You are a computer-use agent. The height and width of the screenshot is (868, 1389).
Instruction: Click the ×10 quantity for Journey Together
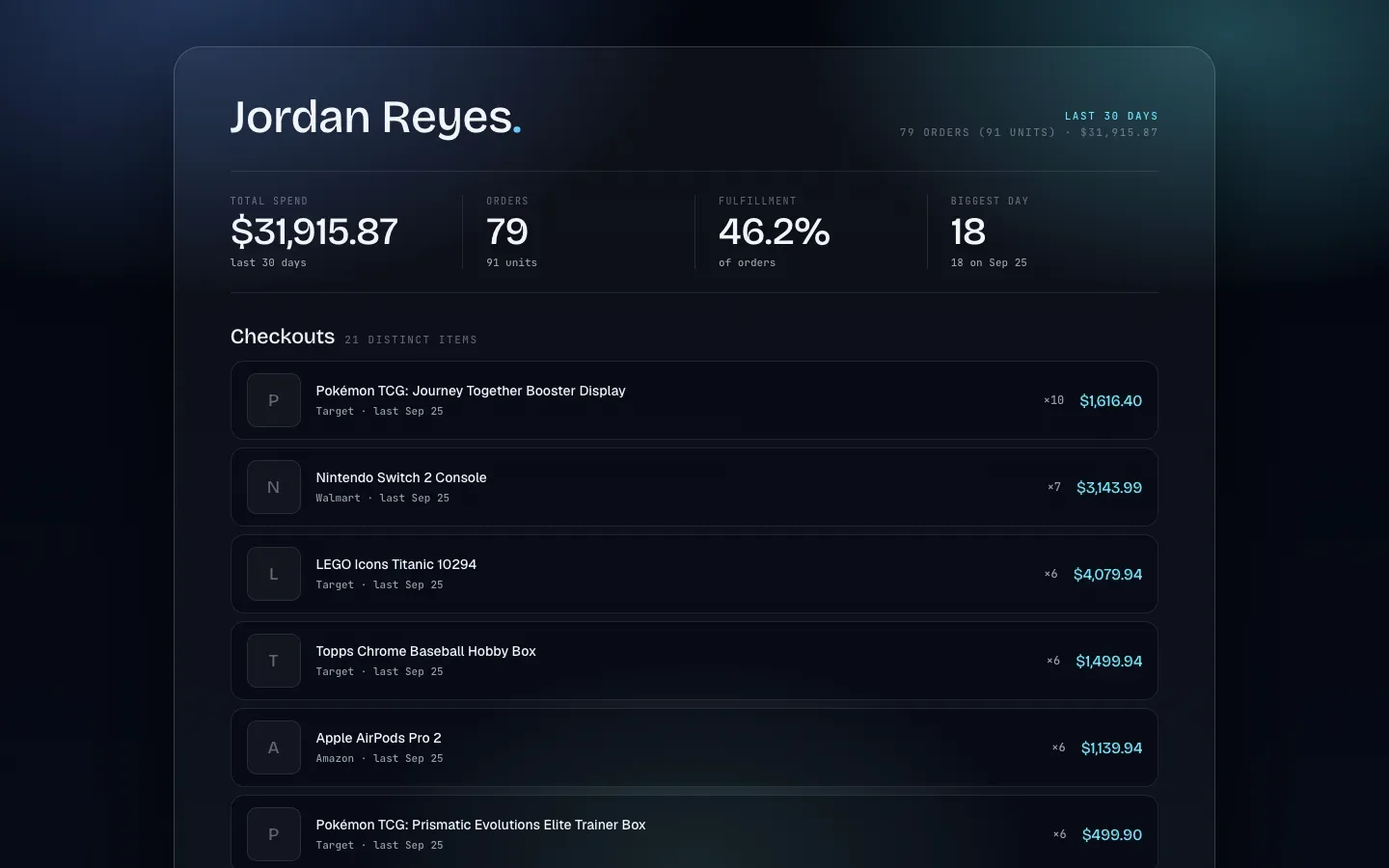pyautogui.click(x=1053, y=400)
